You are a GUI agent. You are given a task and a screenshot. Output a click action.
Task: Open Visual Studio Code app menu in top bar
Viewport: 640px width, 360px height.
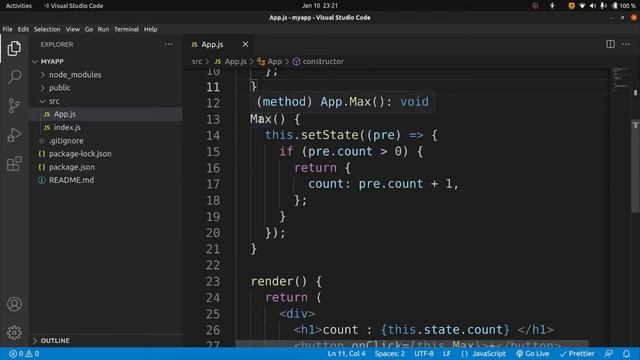(x=73, y=6)
